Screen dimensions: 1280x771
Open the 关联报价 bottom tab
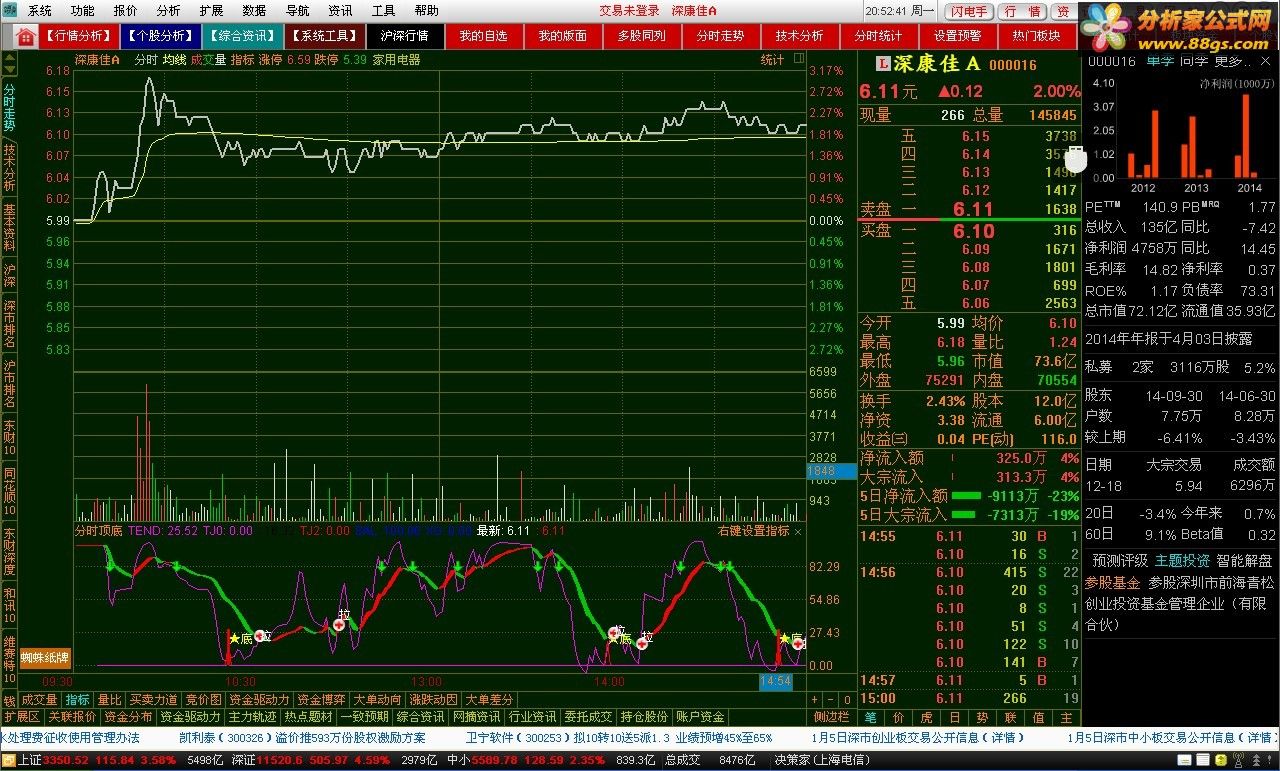[x=72, y=717]
